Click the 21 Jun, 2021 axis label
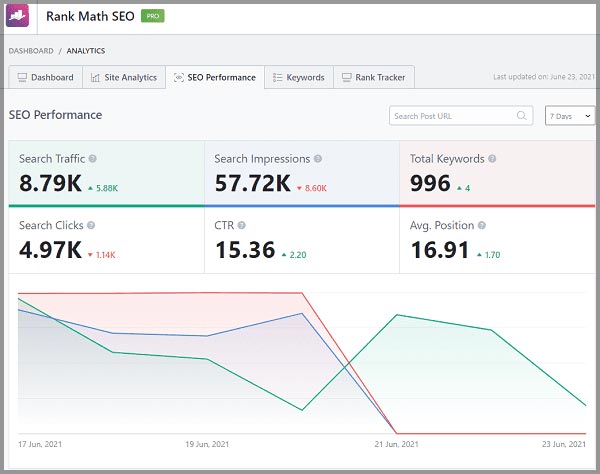This screenshot has width=600, height=474. coord(396,444)
